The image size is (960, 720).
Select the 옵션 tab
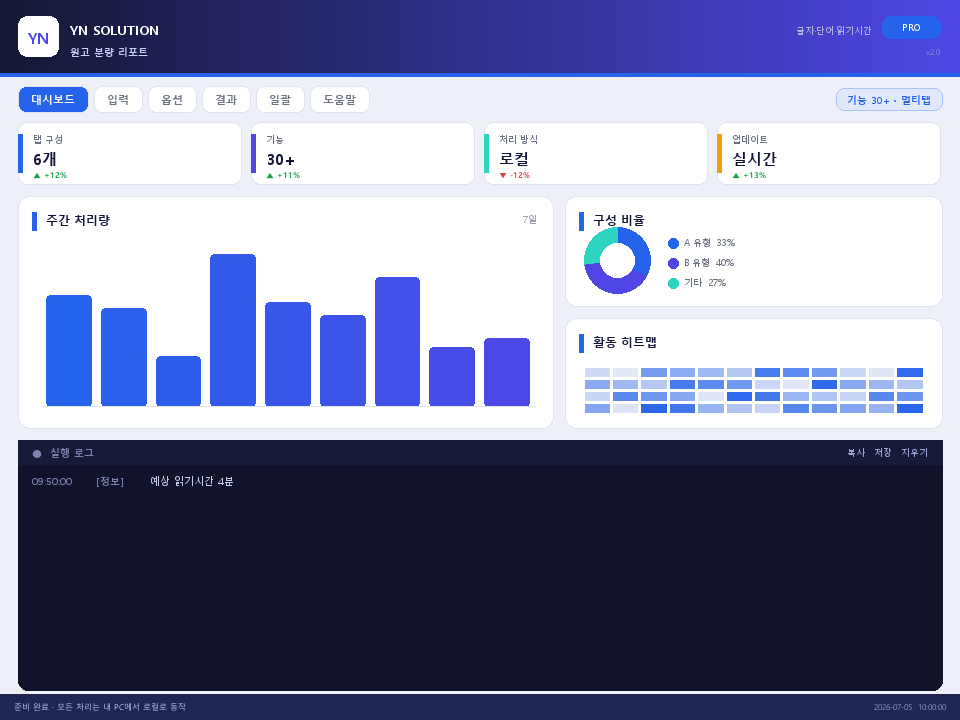click(172, 99)
